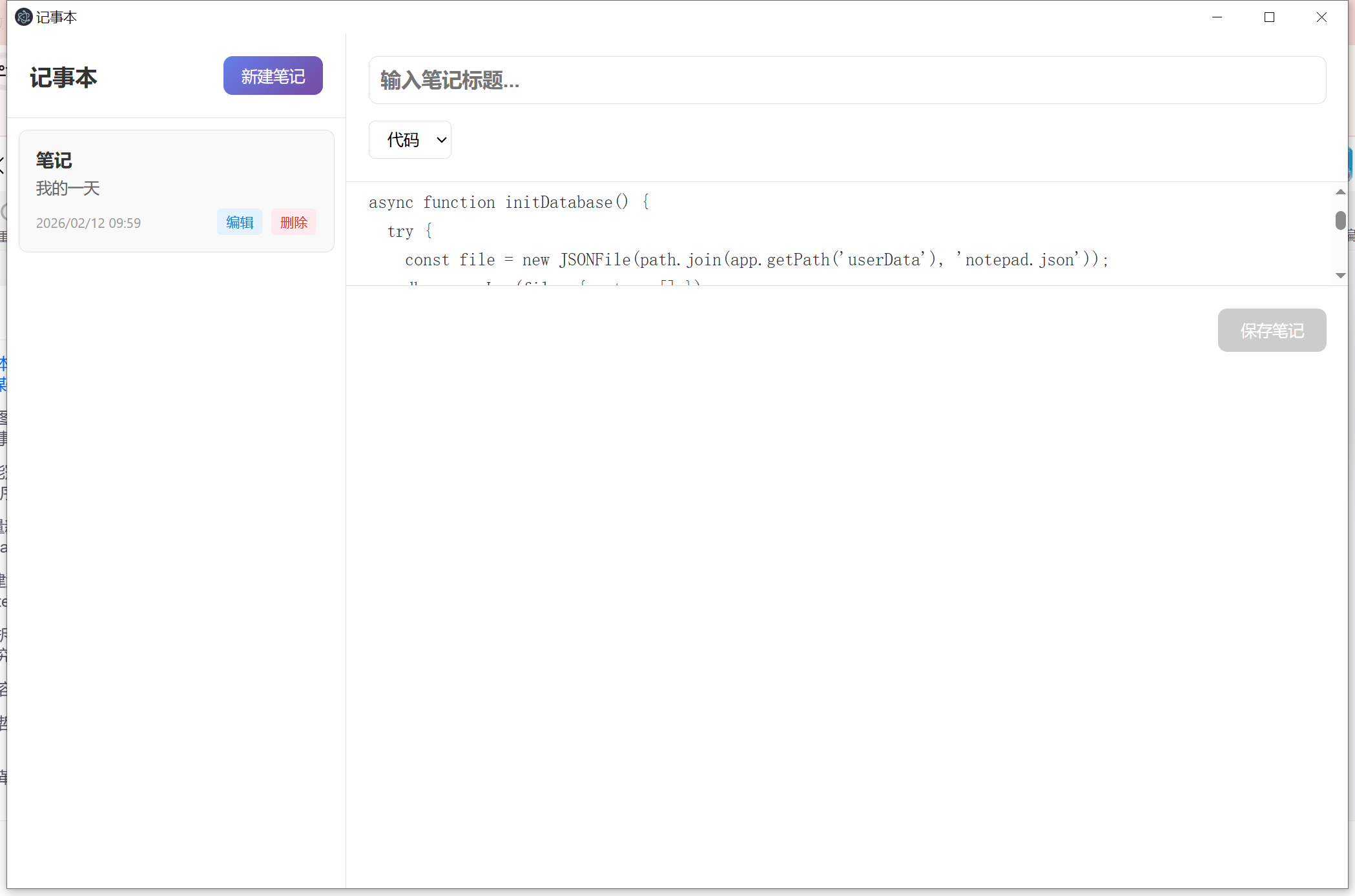The height and width of the screenshot is (896, 1355).
Task: Click the dropdown chevron next to 代码
Action: pyautogui.click(x=442, y=140)
